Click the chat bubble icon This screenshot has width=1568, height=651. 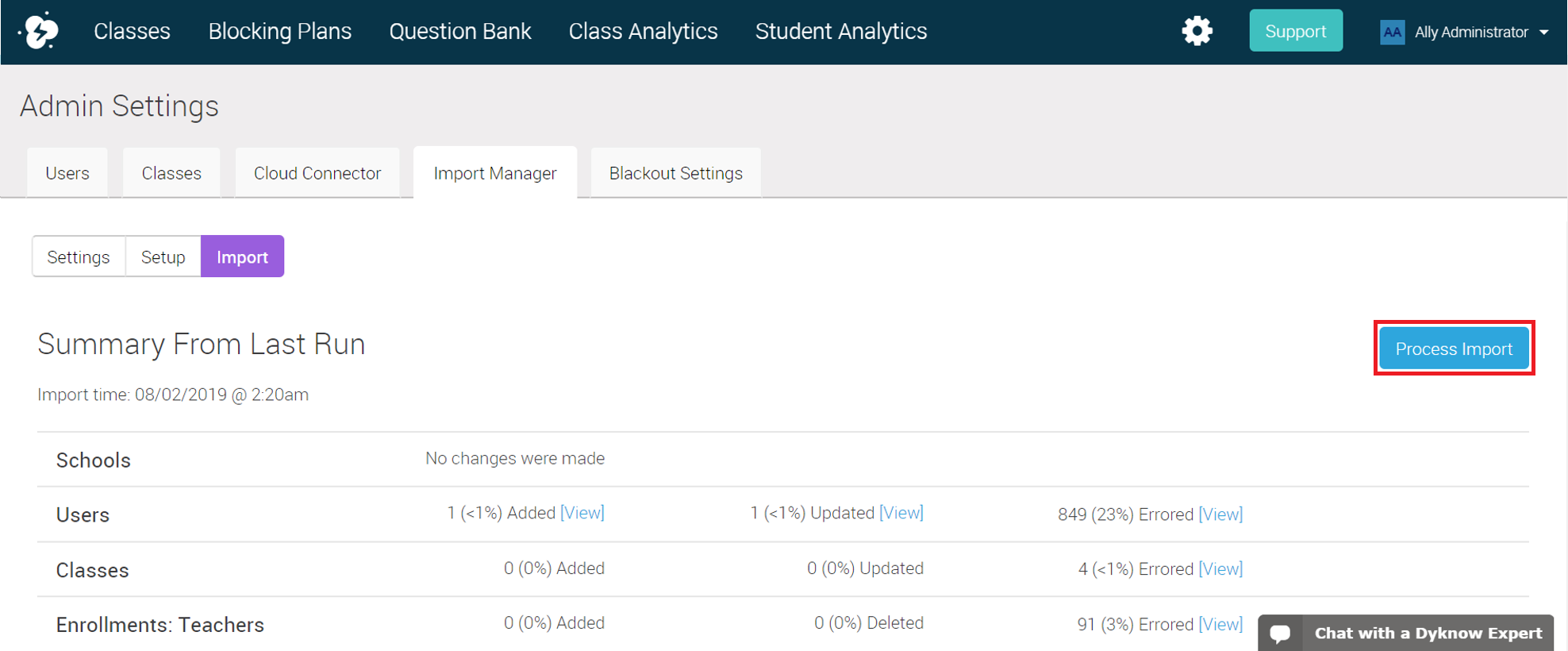click(x=1280, y=634)
